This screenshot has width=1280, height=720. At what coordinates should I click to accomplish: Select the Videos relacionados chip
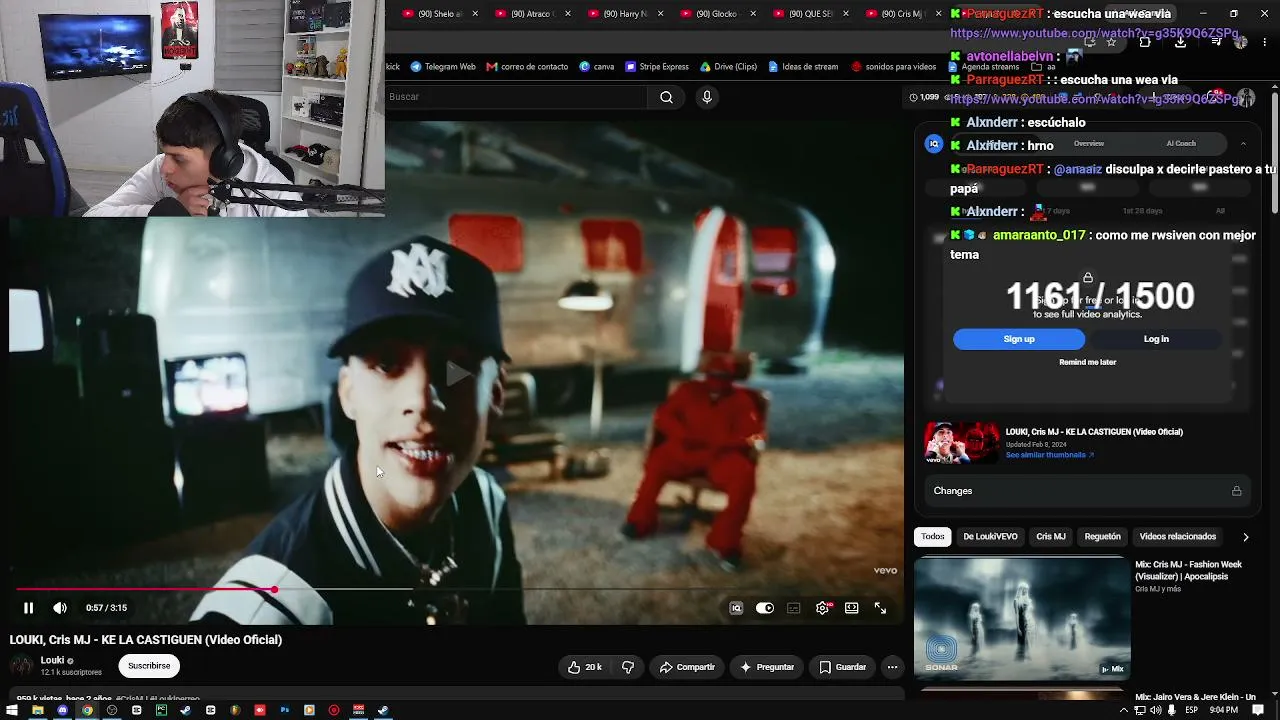tap(1178, 537)
